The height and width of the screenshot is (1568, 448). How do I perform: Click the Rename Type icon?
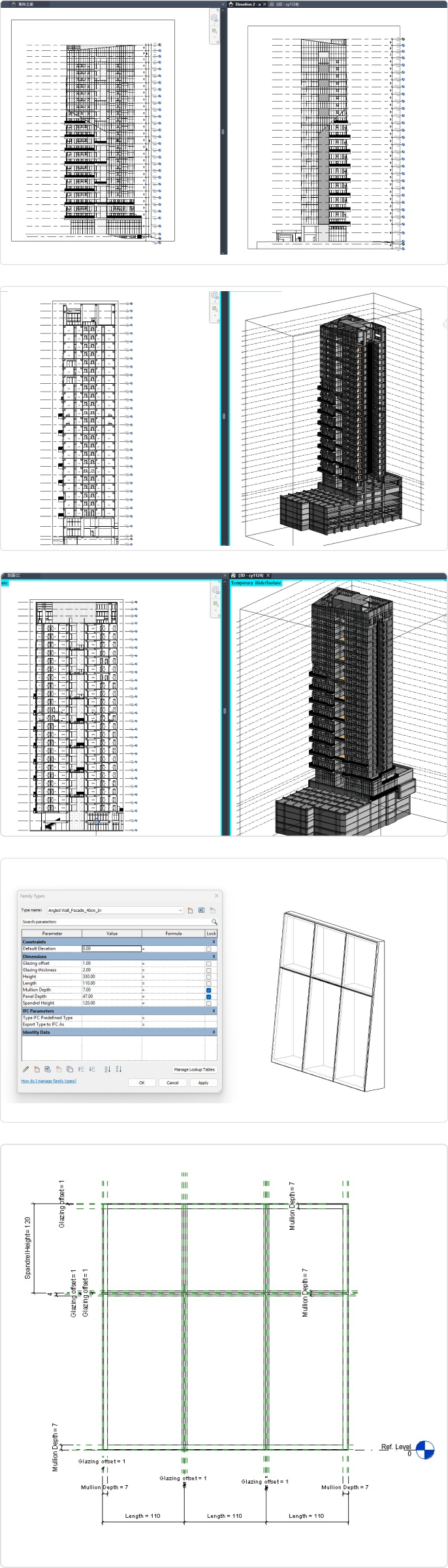pyautogui.click(x=201, y=910)
